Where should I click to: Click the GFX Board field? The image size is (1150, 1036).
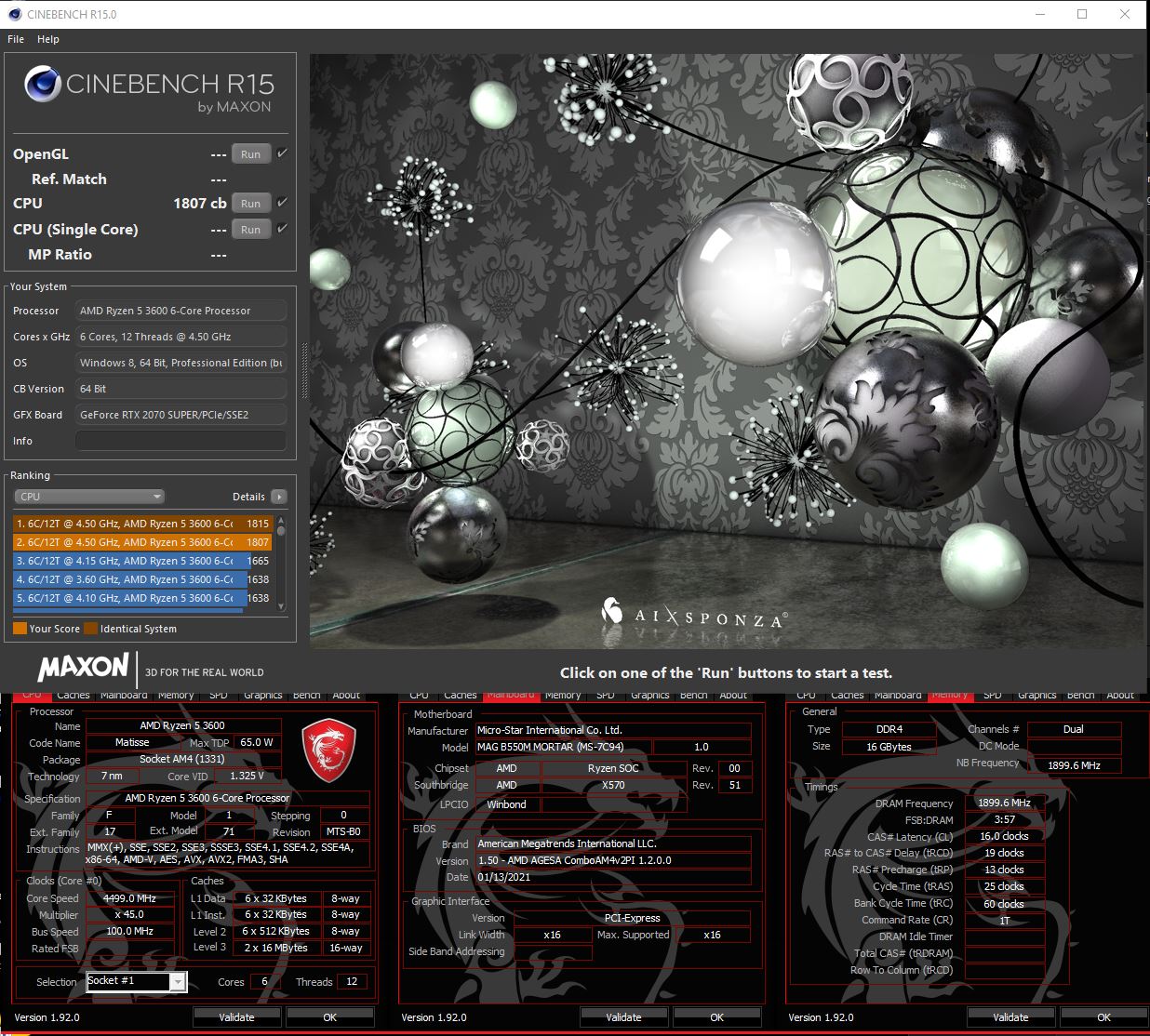(x=181, y=415)
